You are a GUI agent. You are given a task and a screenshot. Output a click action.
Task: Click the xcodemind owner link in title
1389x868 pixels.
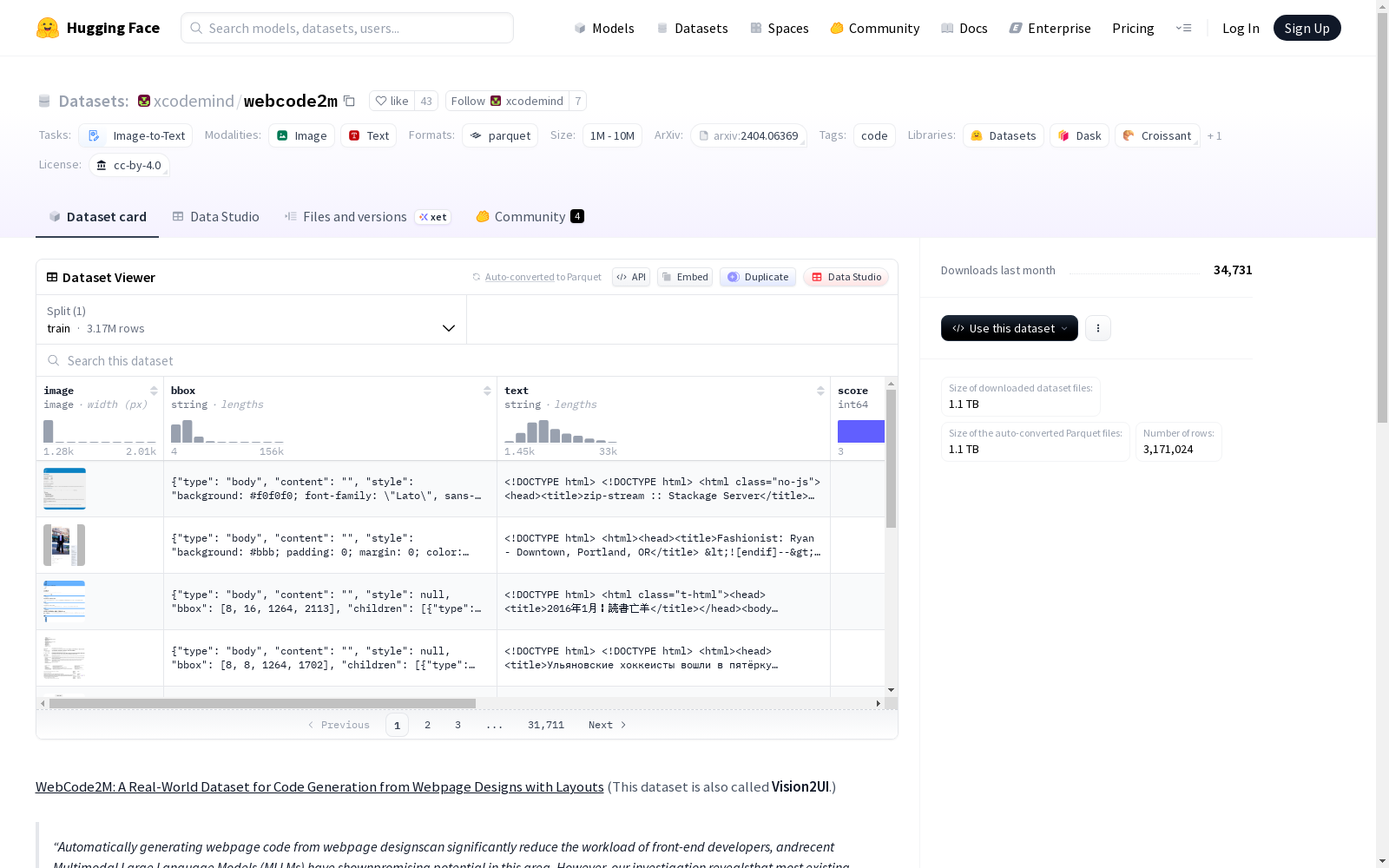tap(194, 101)
